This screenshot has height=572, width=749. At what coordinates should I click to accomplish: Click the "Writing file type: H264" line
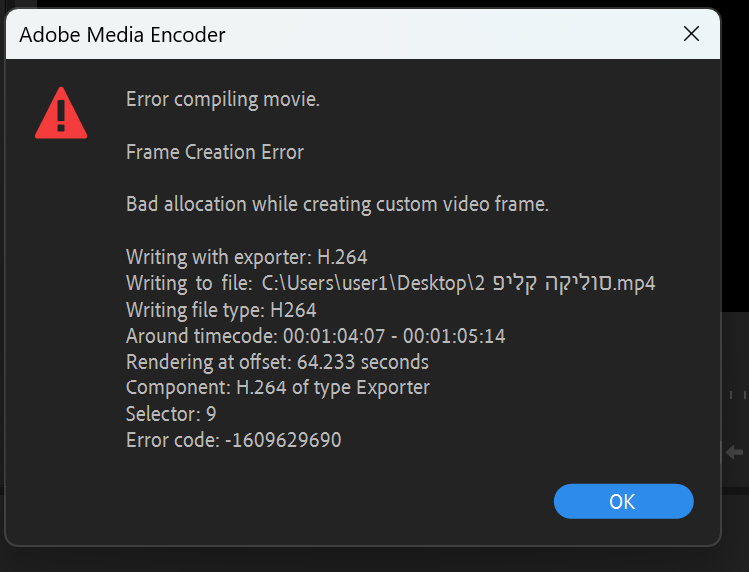pyautogui.click(x=220, y=309)
